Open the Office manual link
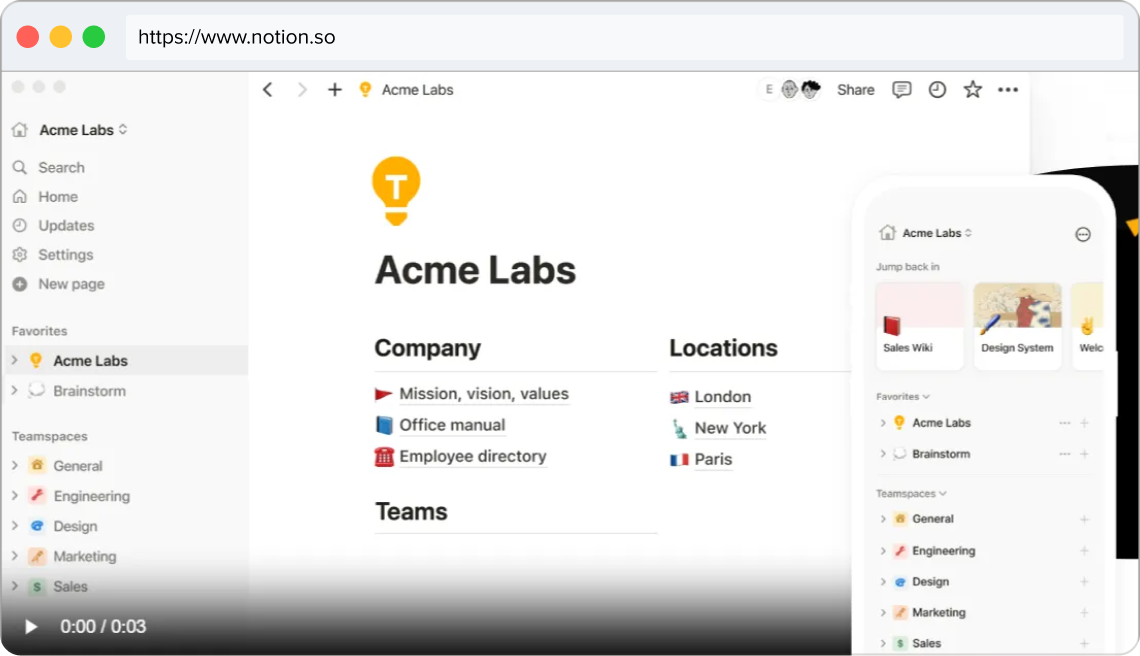 pyautogui.click(x=451, y=425)
